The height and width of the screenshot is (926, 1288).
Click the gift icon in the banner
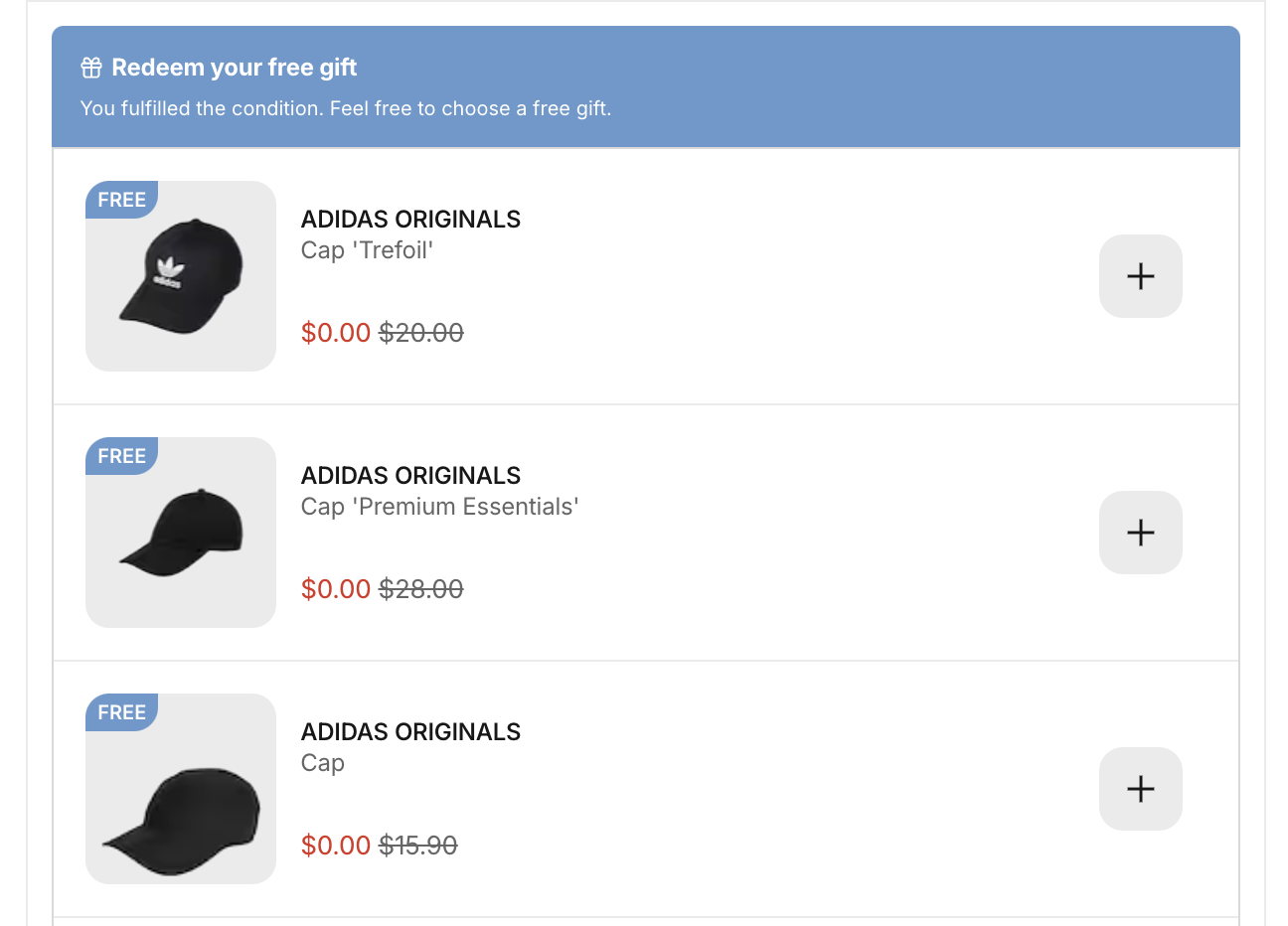[91, 68]
